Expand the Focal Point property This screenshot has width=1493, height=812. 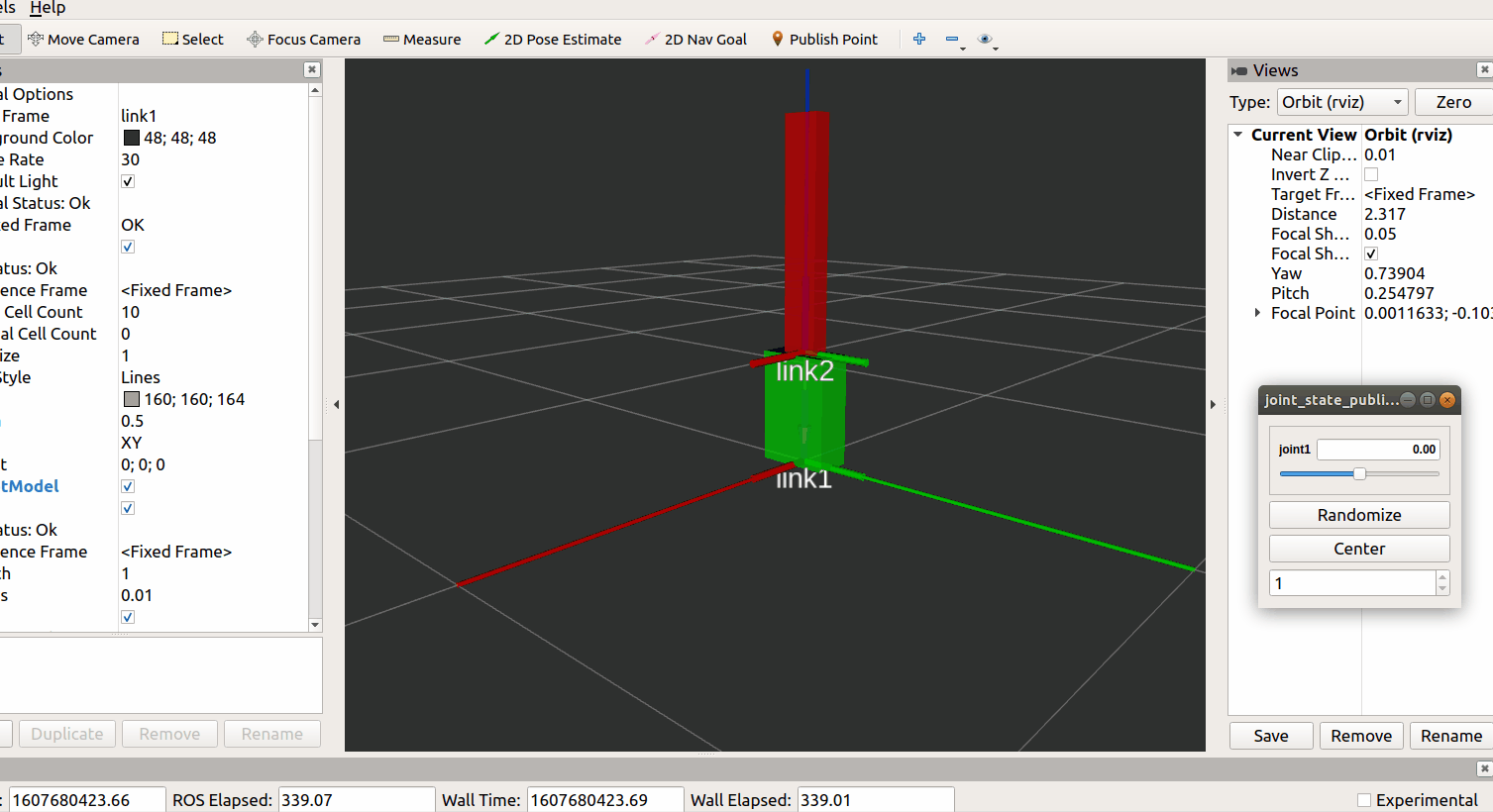click(x=1259, y=313)
